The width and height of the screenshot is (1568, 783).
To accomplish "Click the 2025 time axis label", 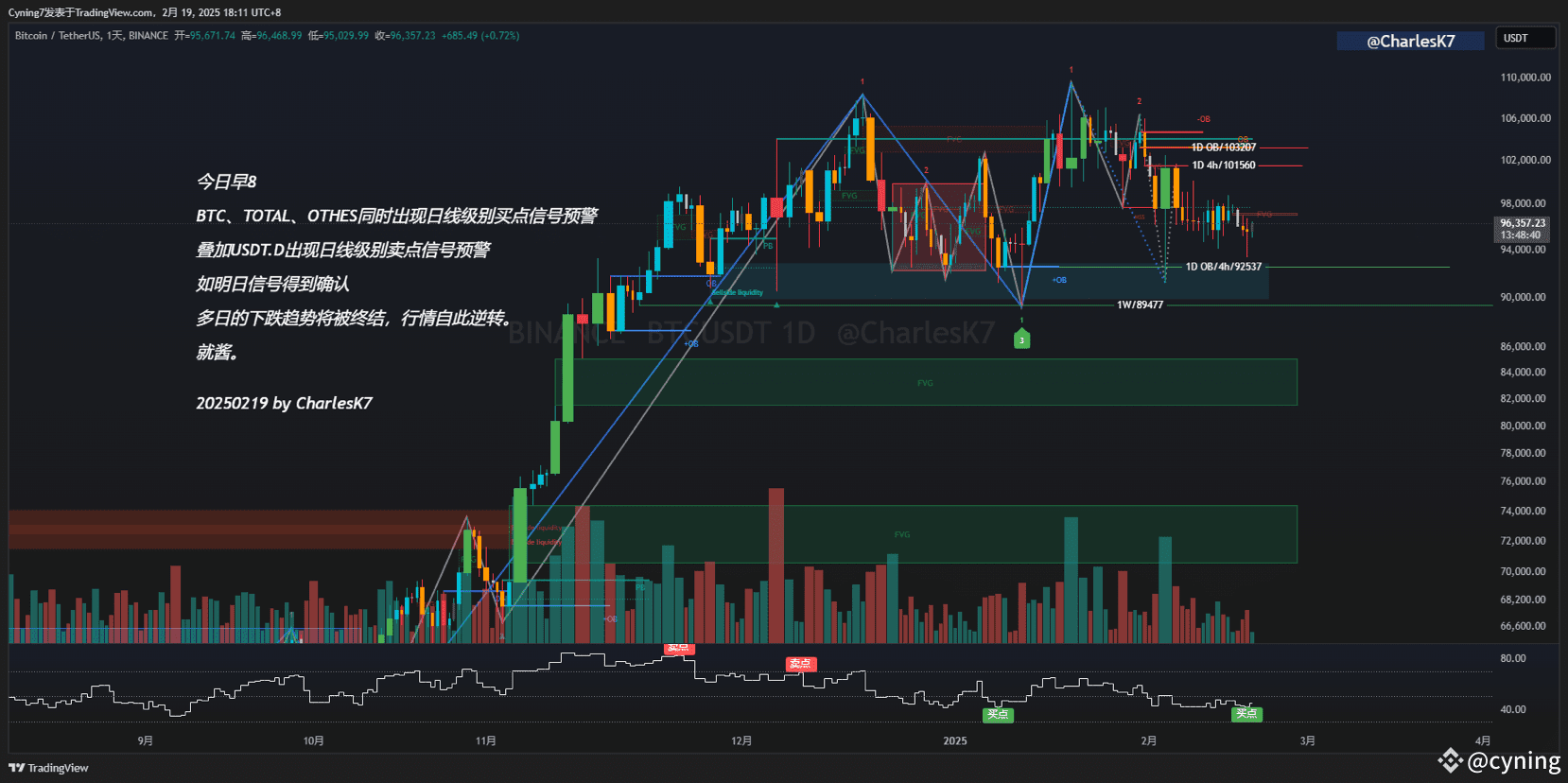I will (955, 740).
